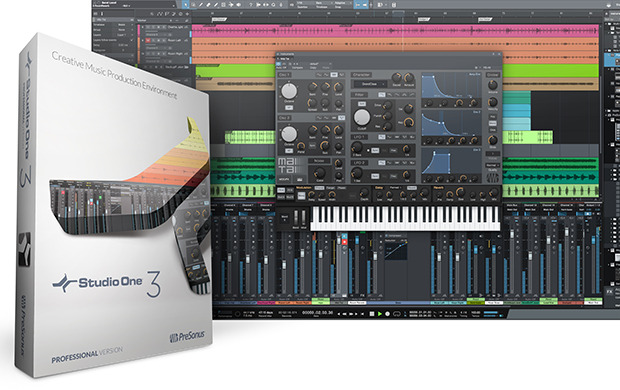
Task: Toggle the Loop button in transport
Action: point(397,314)
